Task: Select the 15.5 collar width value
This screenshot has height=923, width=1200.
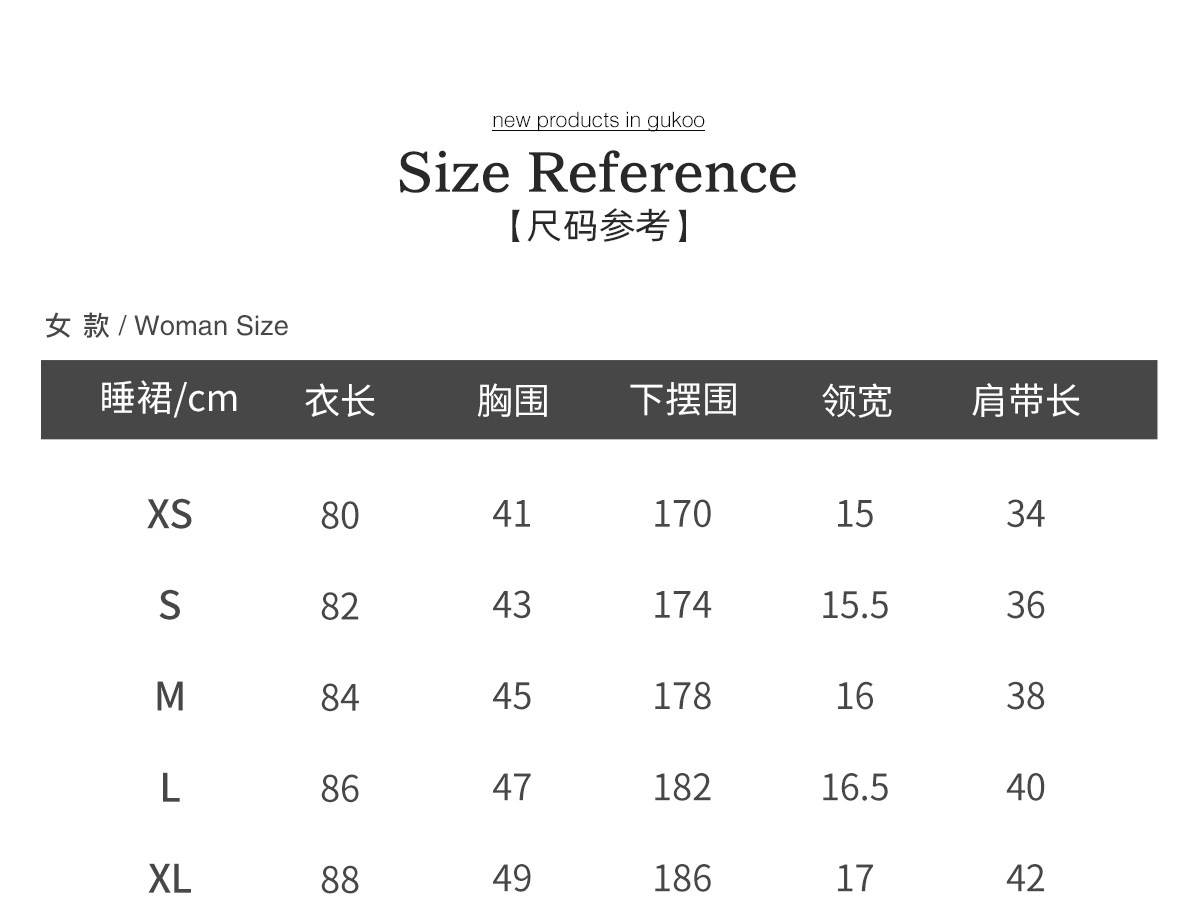Action: [x=854, y=605]
